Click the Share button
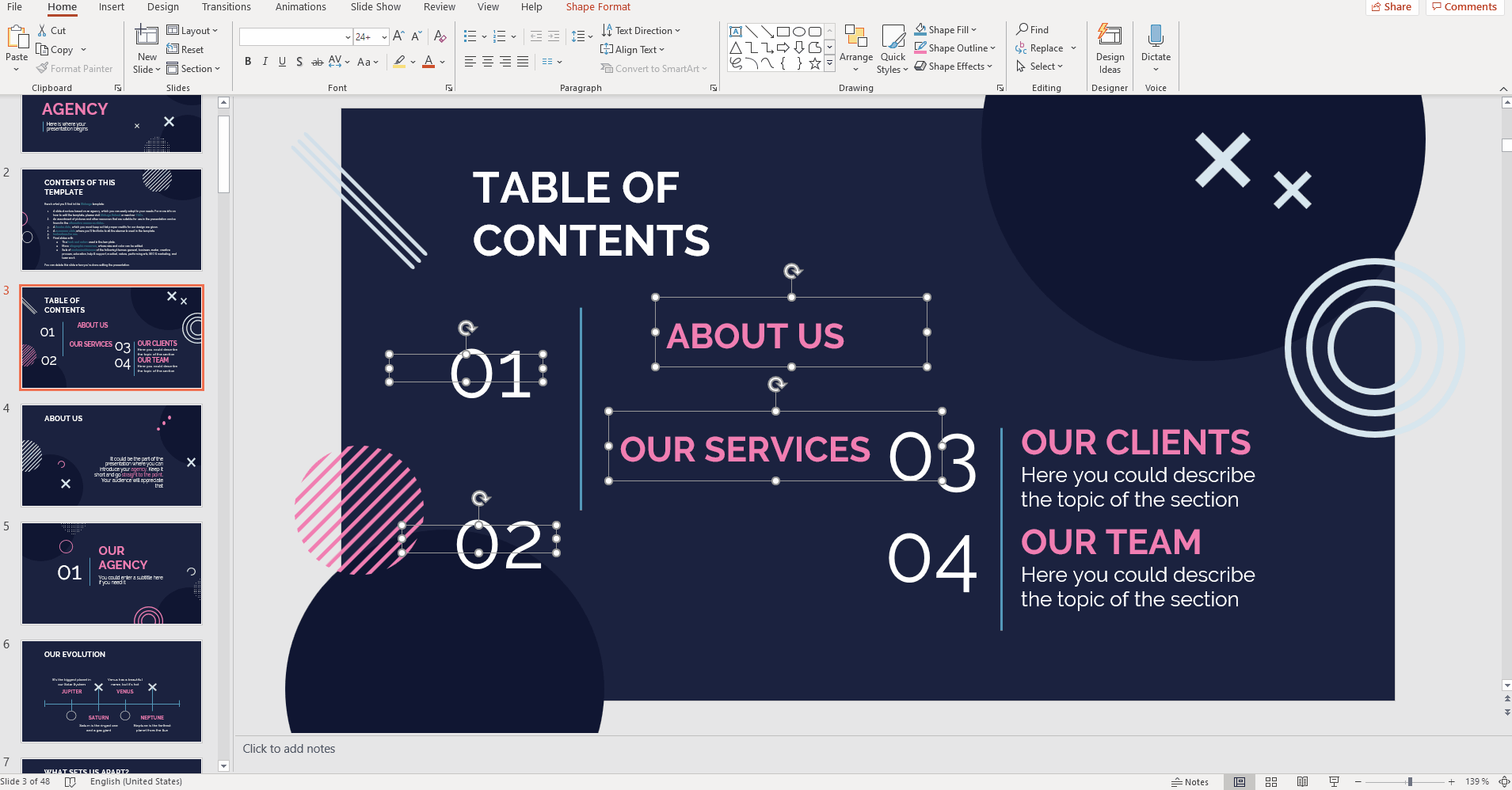Viewport: 1512px width, 790px height. pyautogui.click(x=1391, y=7)
